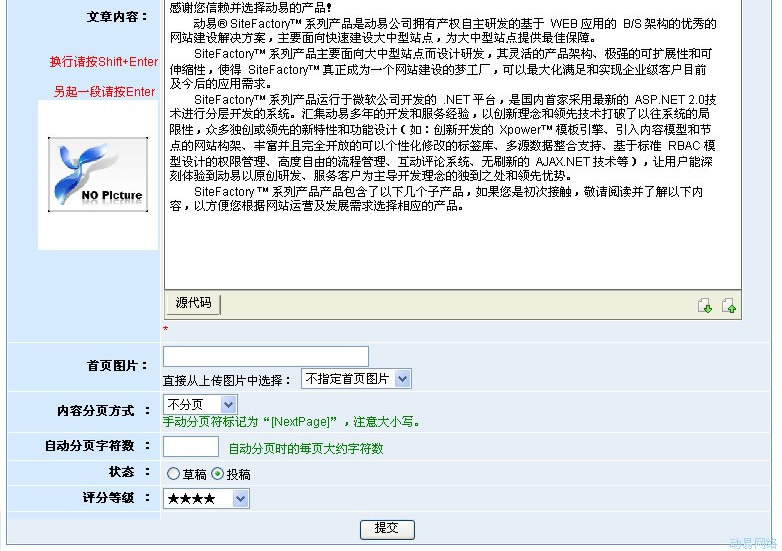The height and width of the screenshot is (551, 782).
Task: Click the 状态 label
Action: [x=129, y=472]
